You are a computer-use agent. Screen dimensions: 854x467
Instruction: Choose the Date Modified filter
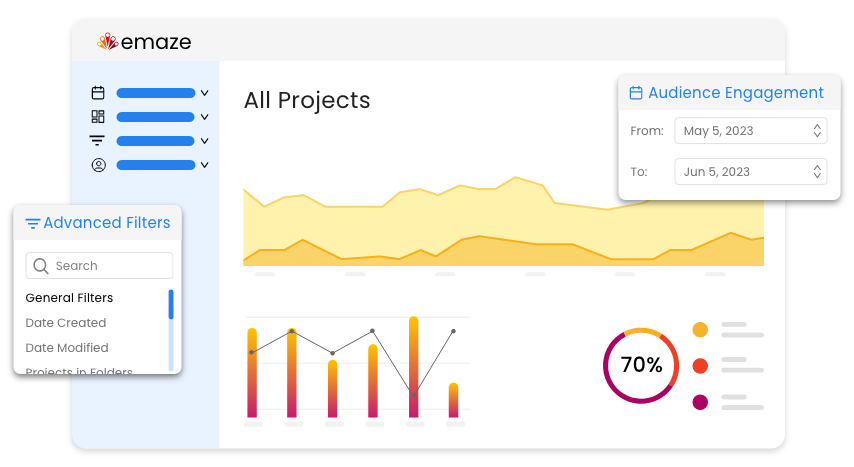tap(67, 348)
